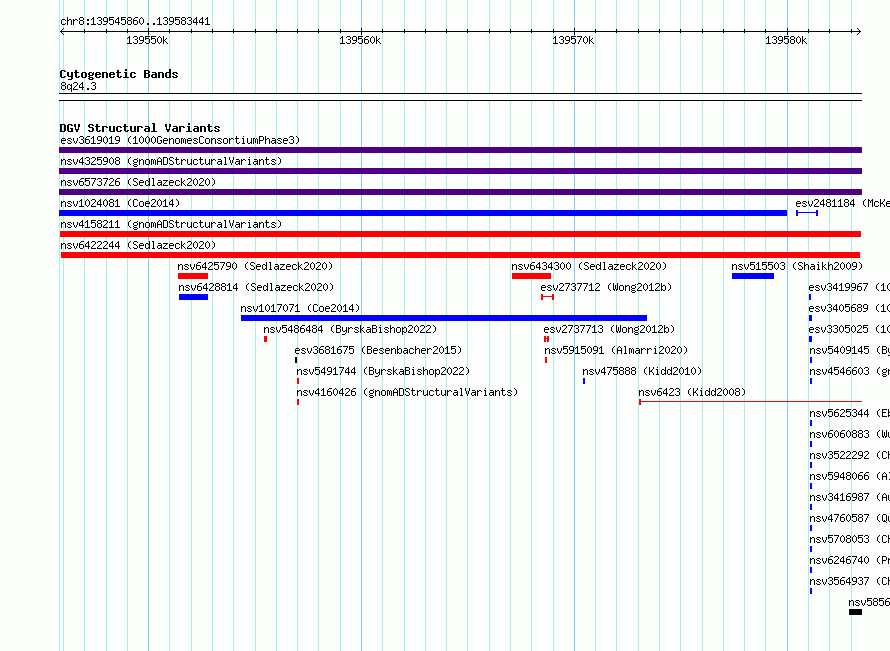This screenshot has height=651, width=890.
Task: Select nsv5486484 (ByrskaBishop2022) label
Action: [x=350, y=329]
